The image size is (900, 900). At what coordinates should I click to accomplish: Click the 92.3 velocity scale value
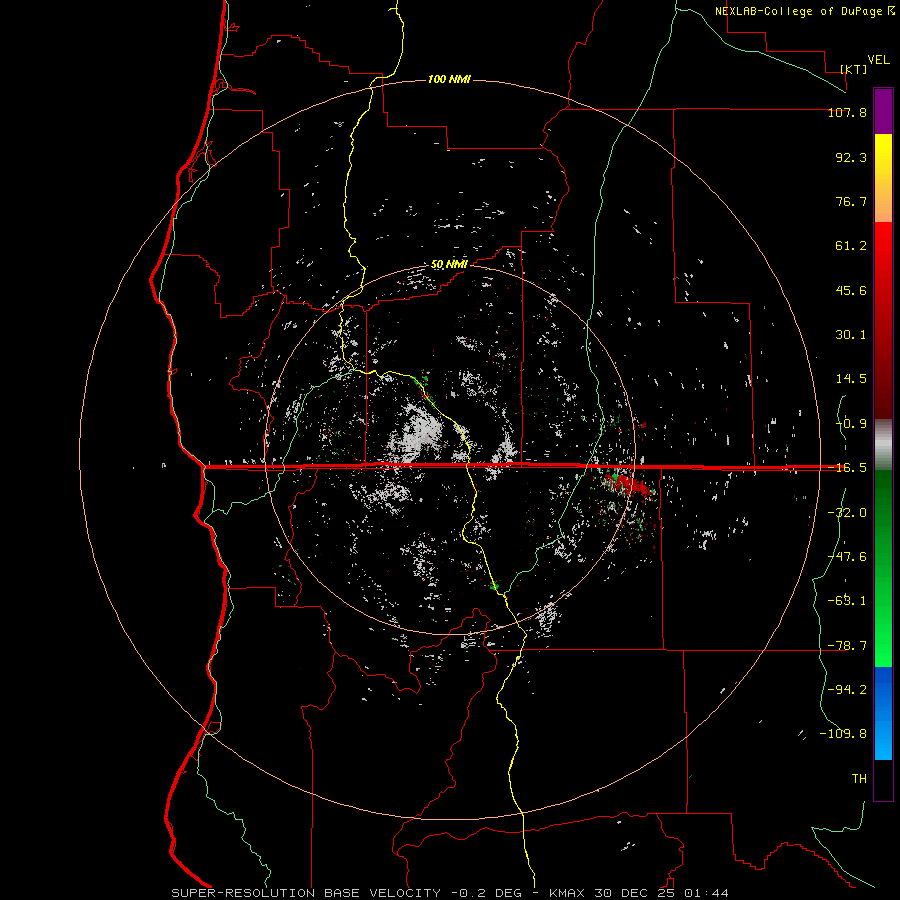tap(851, 157)
